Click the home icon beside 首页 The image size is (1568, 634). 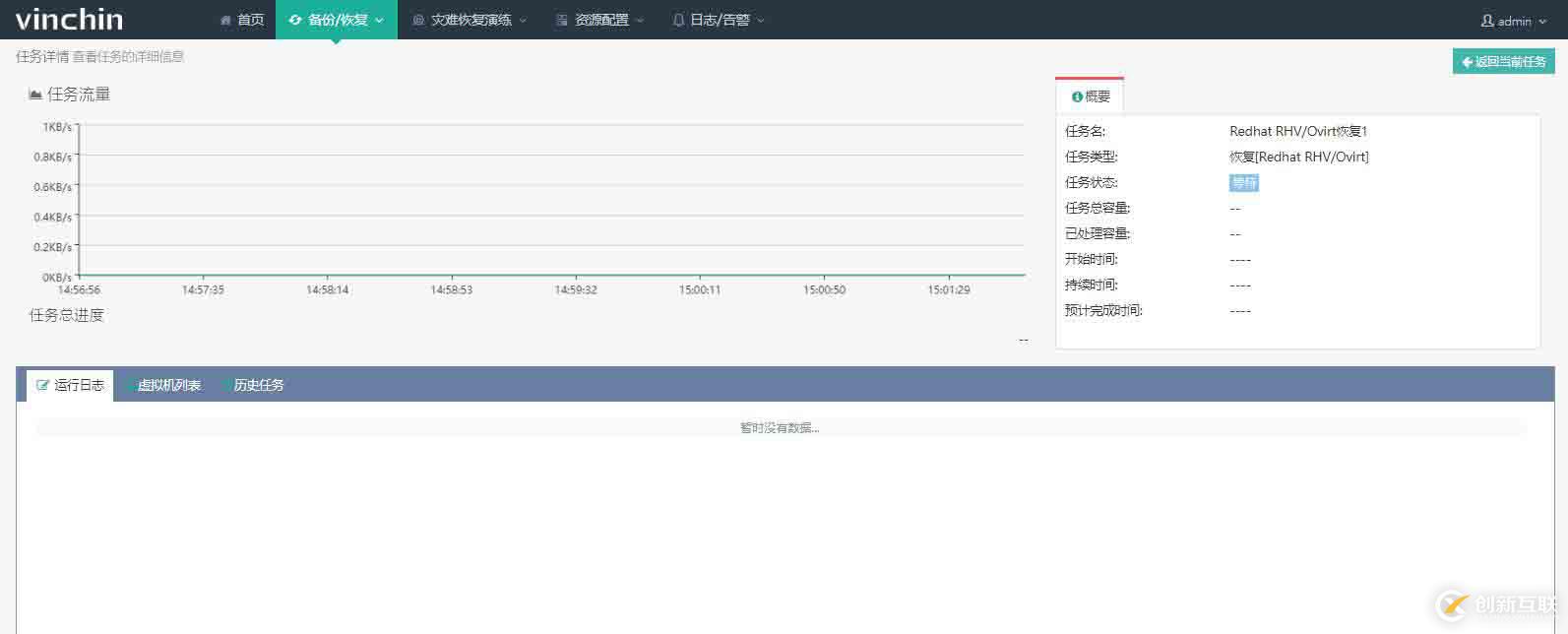click(x=226, y=20)
